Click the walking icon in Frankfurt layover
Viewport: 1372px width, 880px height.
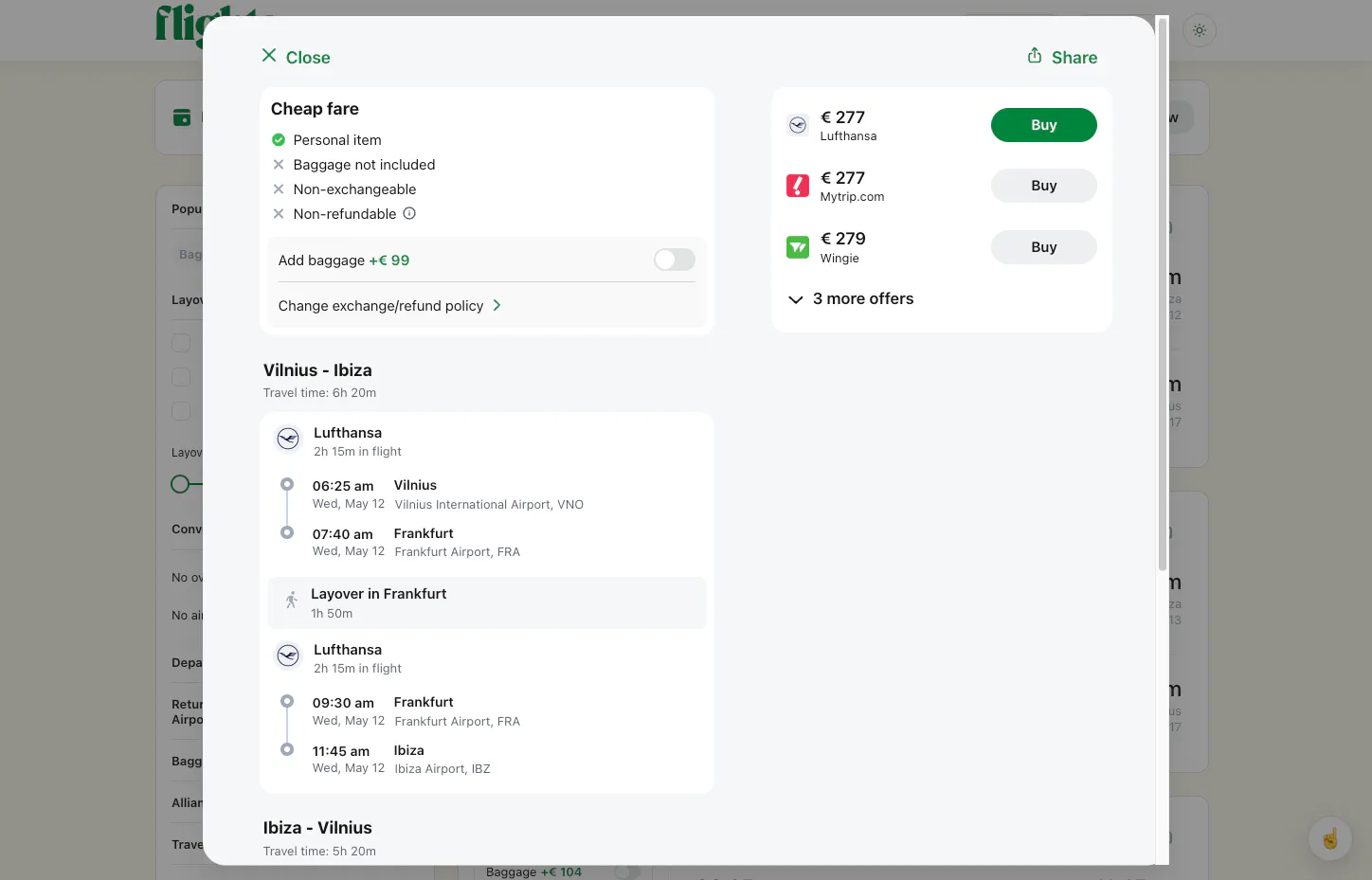click(291, 600)
